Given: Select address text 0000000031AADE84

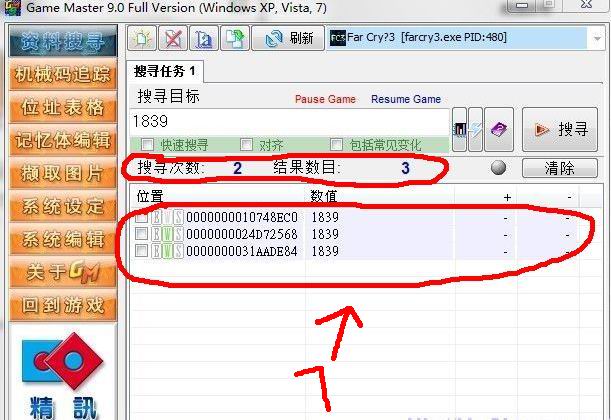Looking at the screenshot, I should tap(242, 251).
